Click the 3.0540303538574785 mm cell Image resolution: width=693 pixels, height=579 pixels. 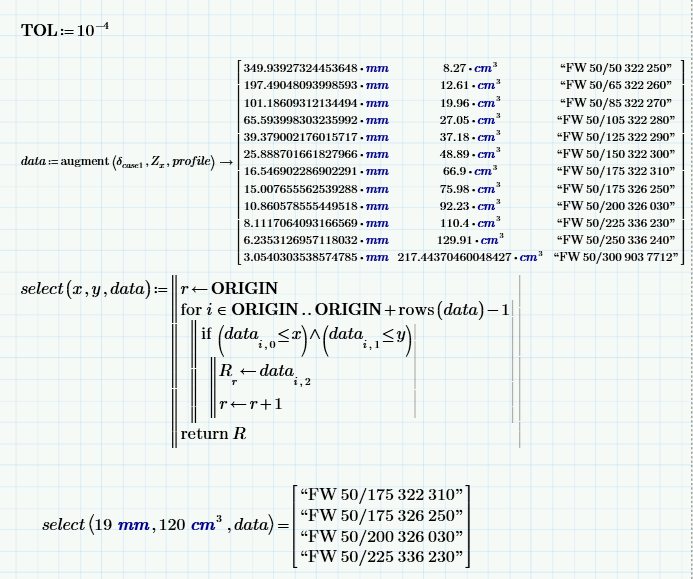click(316, 257)
